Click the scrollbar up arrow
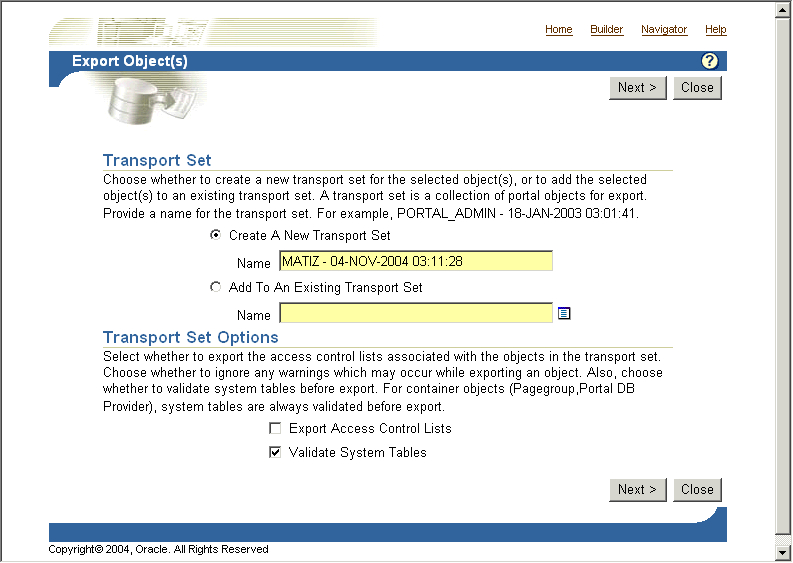Viewport: 793px width, 563px height. coord(782,10)
